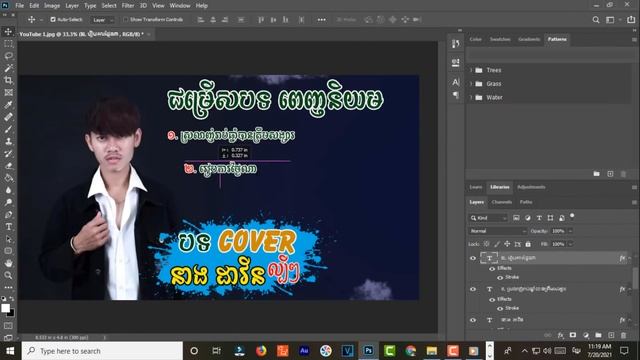Switch to the Swatches tab
Screen dimensions: 640x360
[x=500, y=39]
